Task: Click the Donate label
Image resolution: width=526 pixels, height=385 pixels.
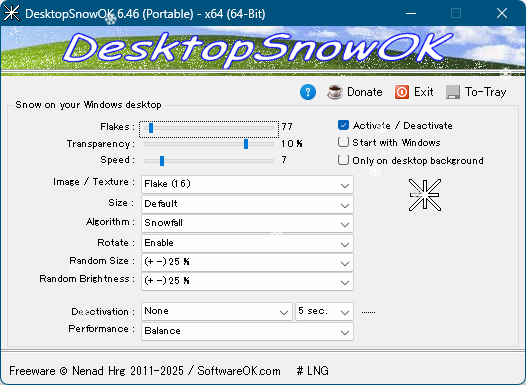Action: (365, 92)
